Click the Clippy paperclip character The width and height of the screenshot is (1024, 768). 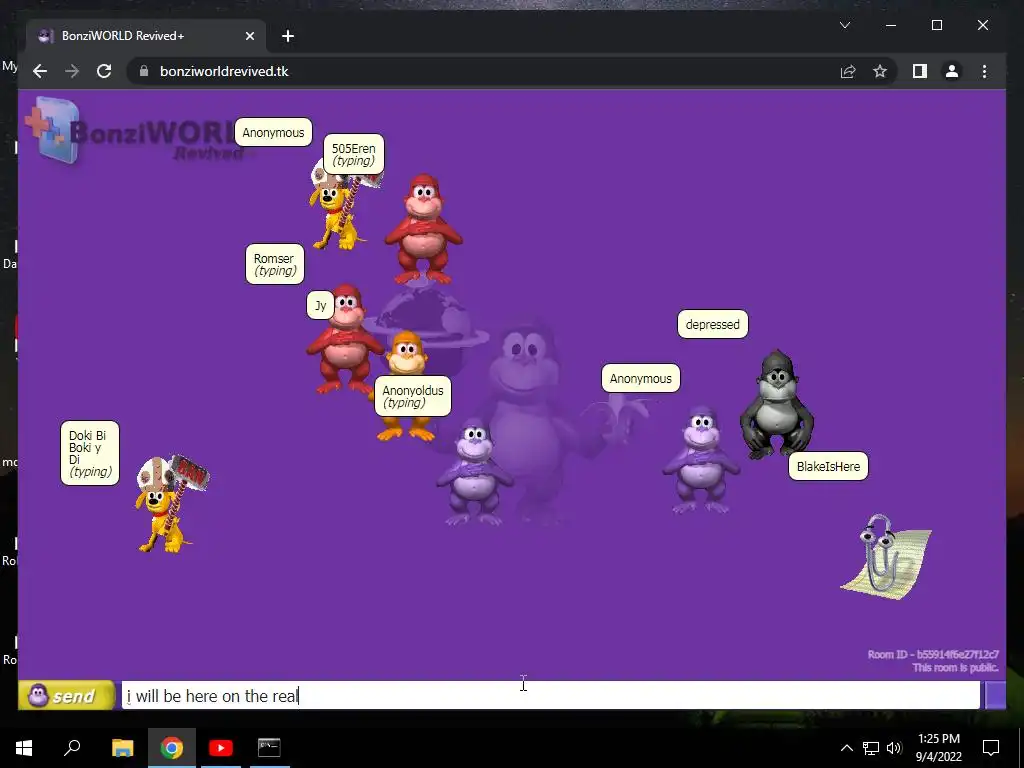[886, 556]
